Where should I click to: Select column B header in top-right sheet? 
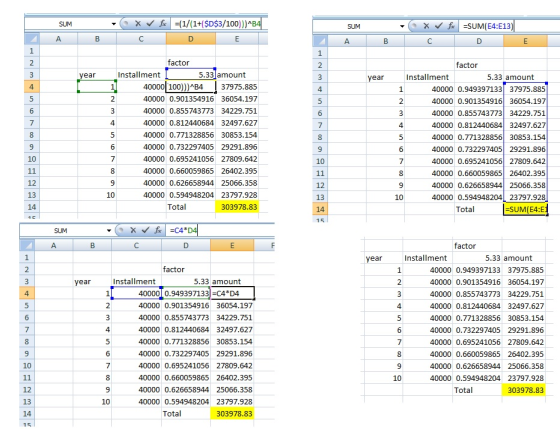[385, 41]
